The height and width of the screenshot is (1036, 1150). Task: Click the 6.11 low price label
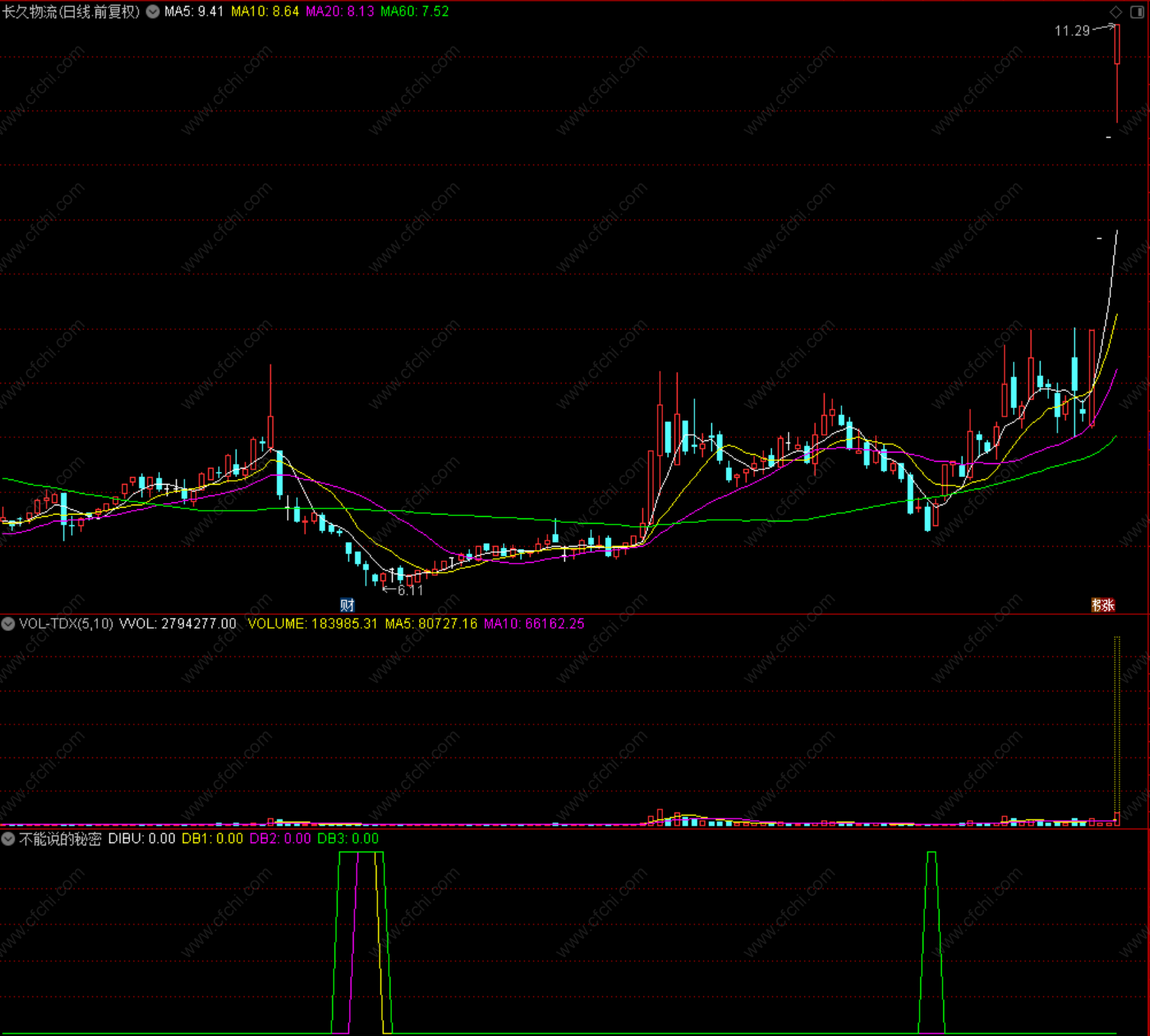[x=410, y=590]
